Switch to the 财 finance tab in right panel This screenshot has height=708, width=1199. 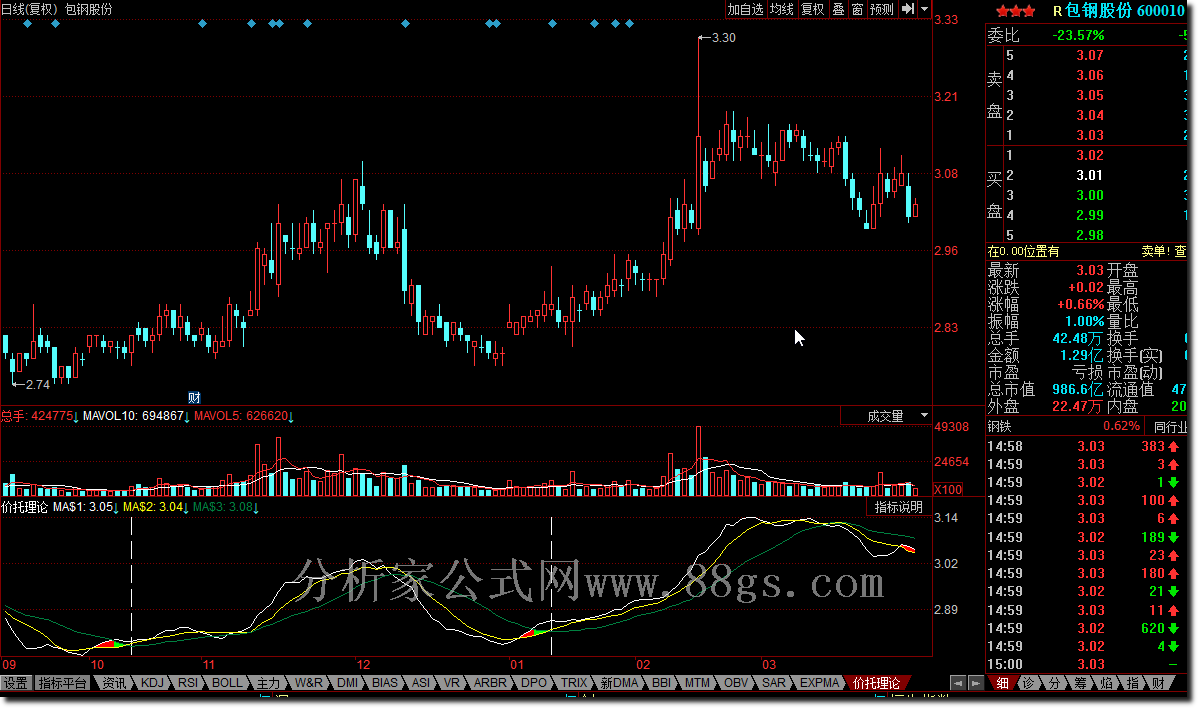1158,683
